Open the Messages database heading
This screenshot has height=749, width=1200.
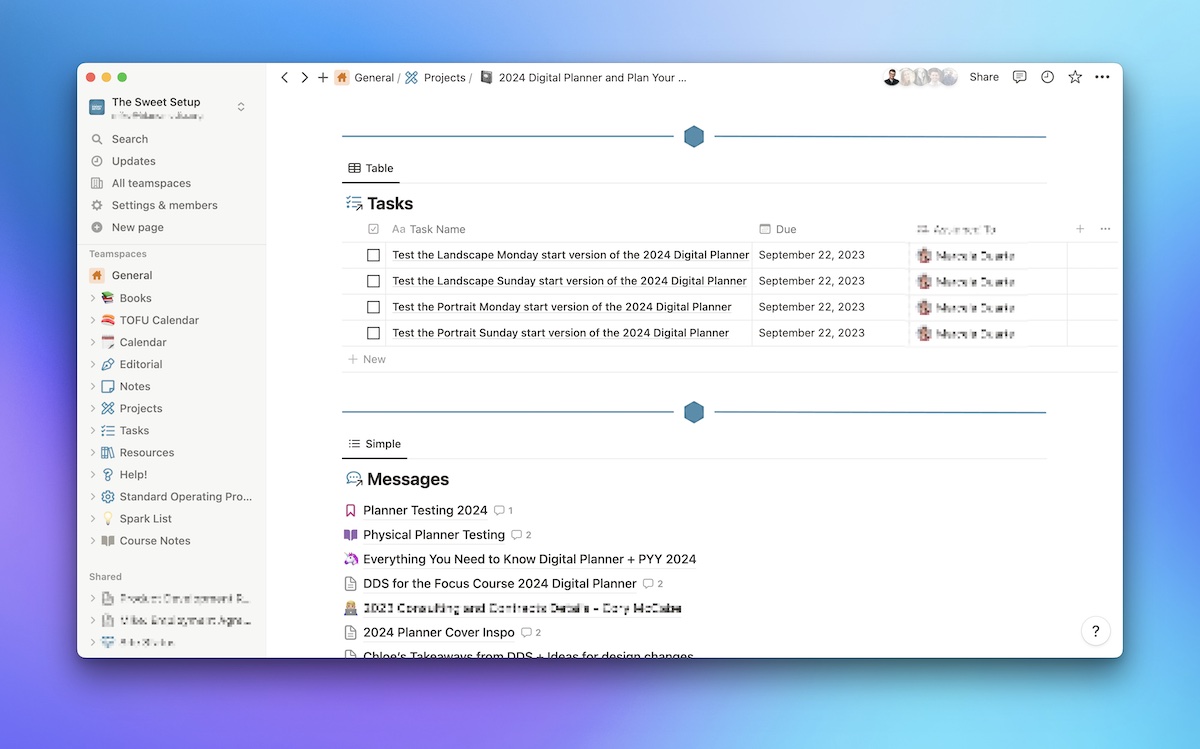pyautogui.click(x=408, y=480)
